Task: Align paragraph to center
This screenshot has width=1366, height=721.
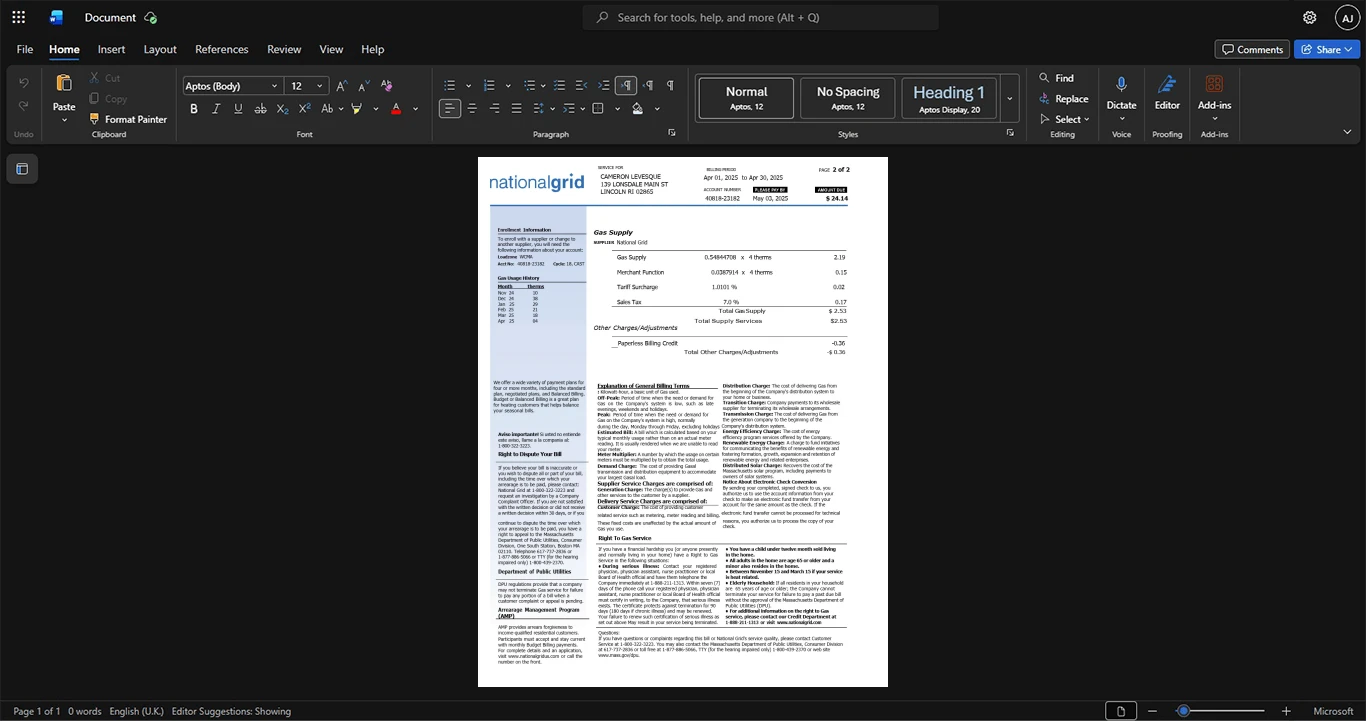Action: 472,109
